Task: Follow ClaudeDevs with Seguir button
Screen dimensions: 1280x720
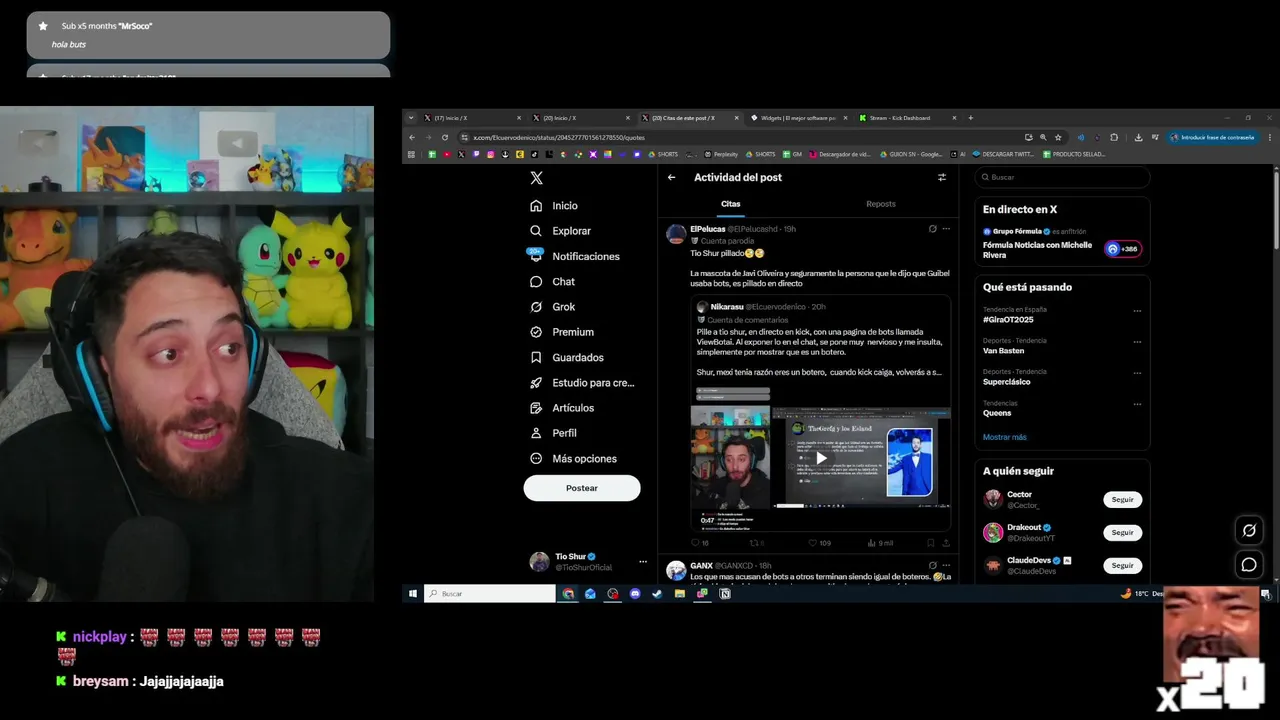Action: click(x=1123, y=565)
